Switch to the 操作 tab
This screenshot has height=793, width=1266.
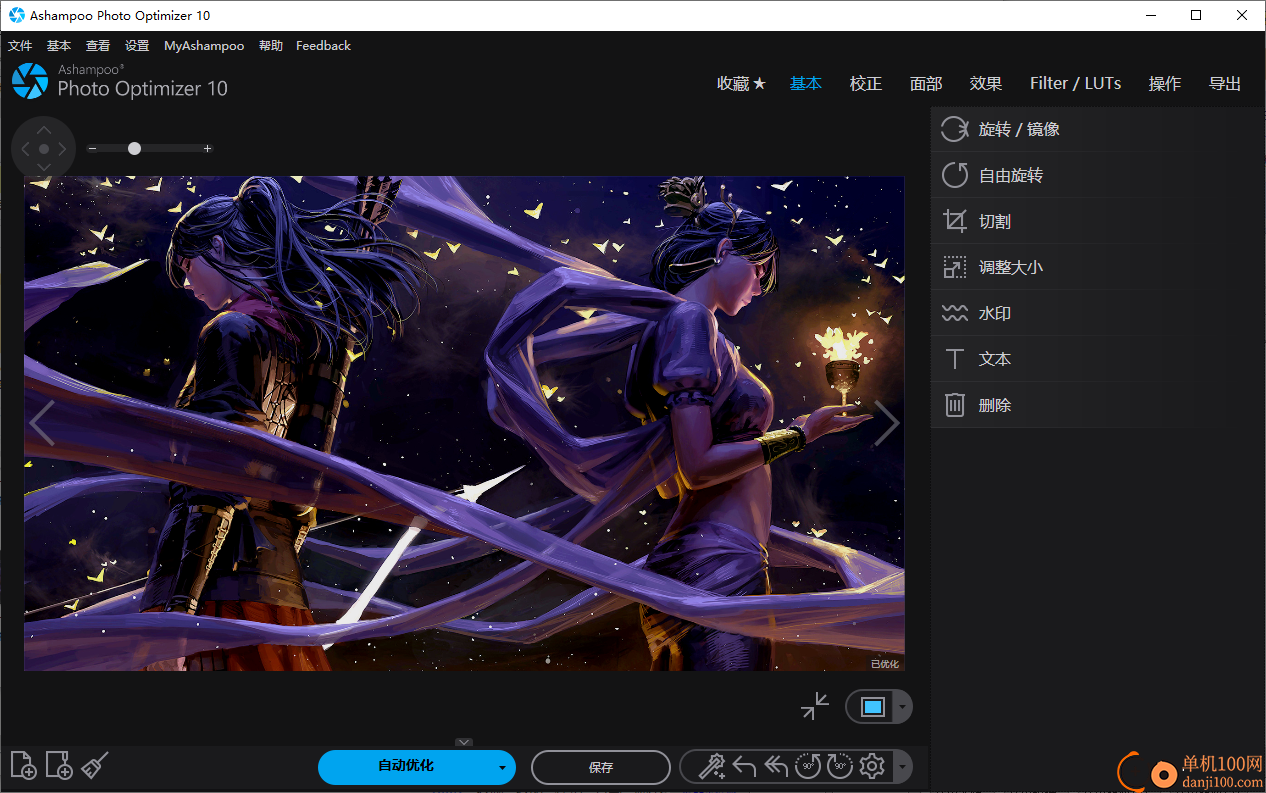pos(1165,84)
